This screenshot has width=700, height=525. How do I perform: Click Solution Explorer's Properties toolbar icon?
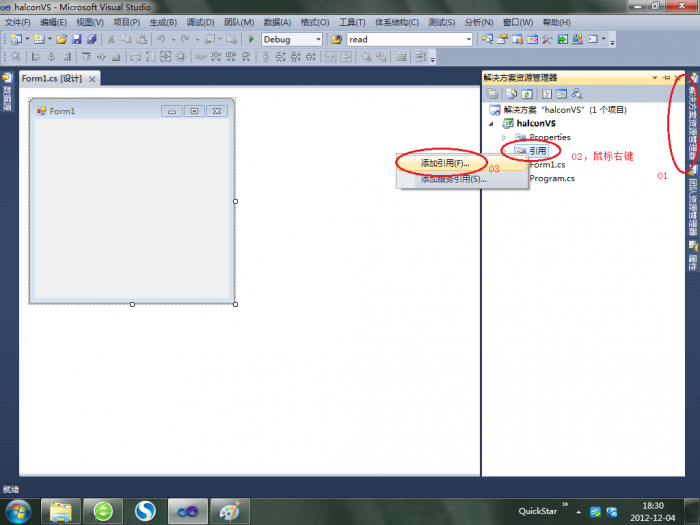click(492, 94)
